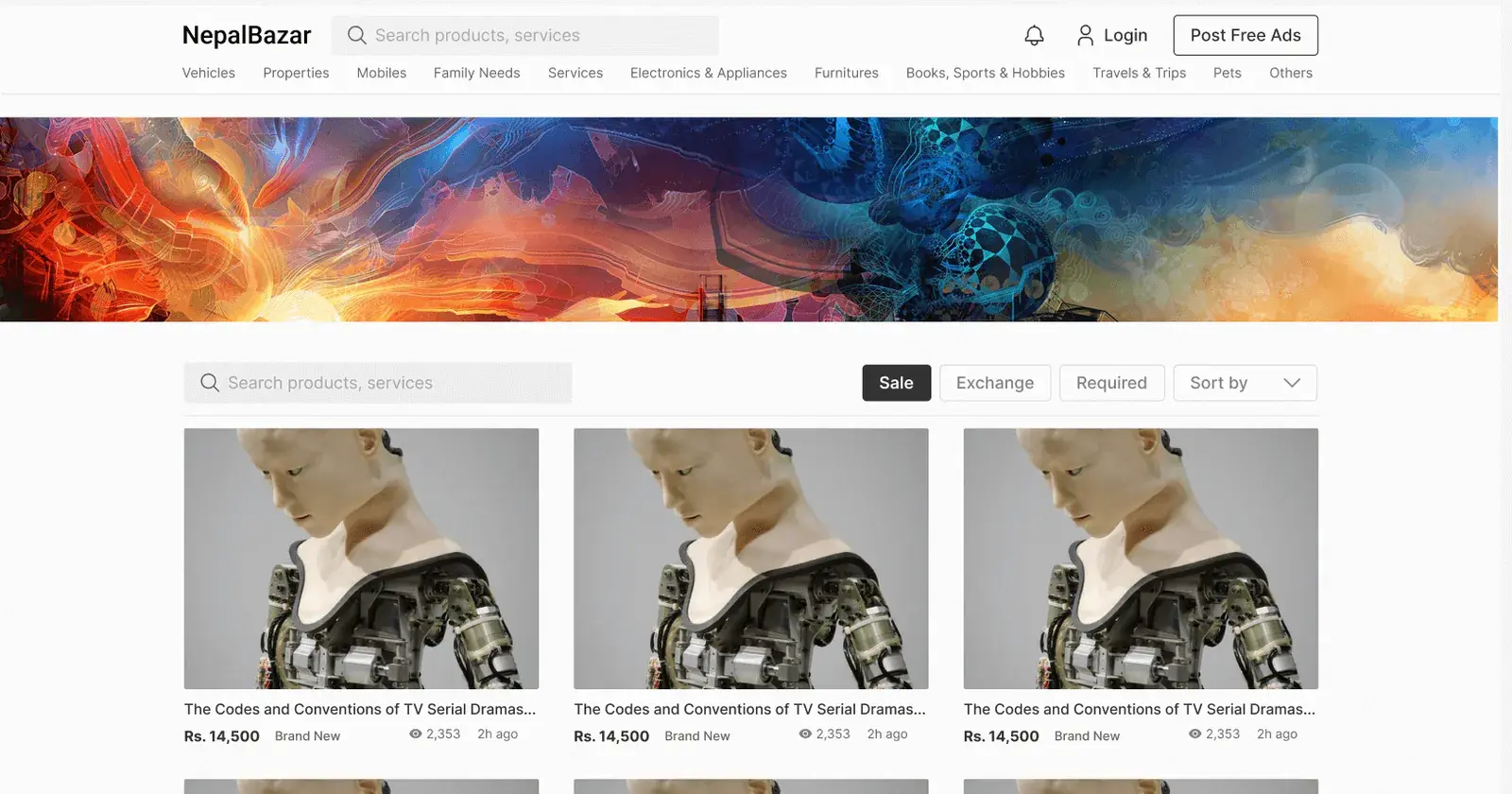
Task: Click the third listing's Rs. 14,500 price
Action: tap(1002, 736)
